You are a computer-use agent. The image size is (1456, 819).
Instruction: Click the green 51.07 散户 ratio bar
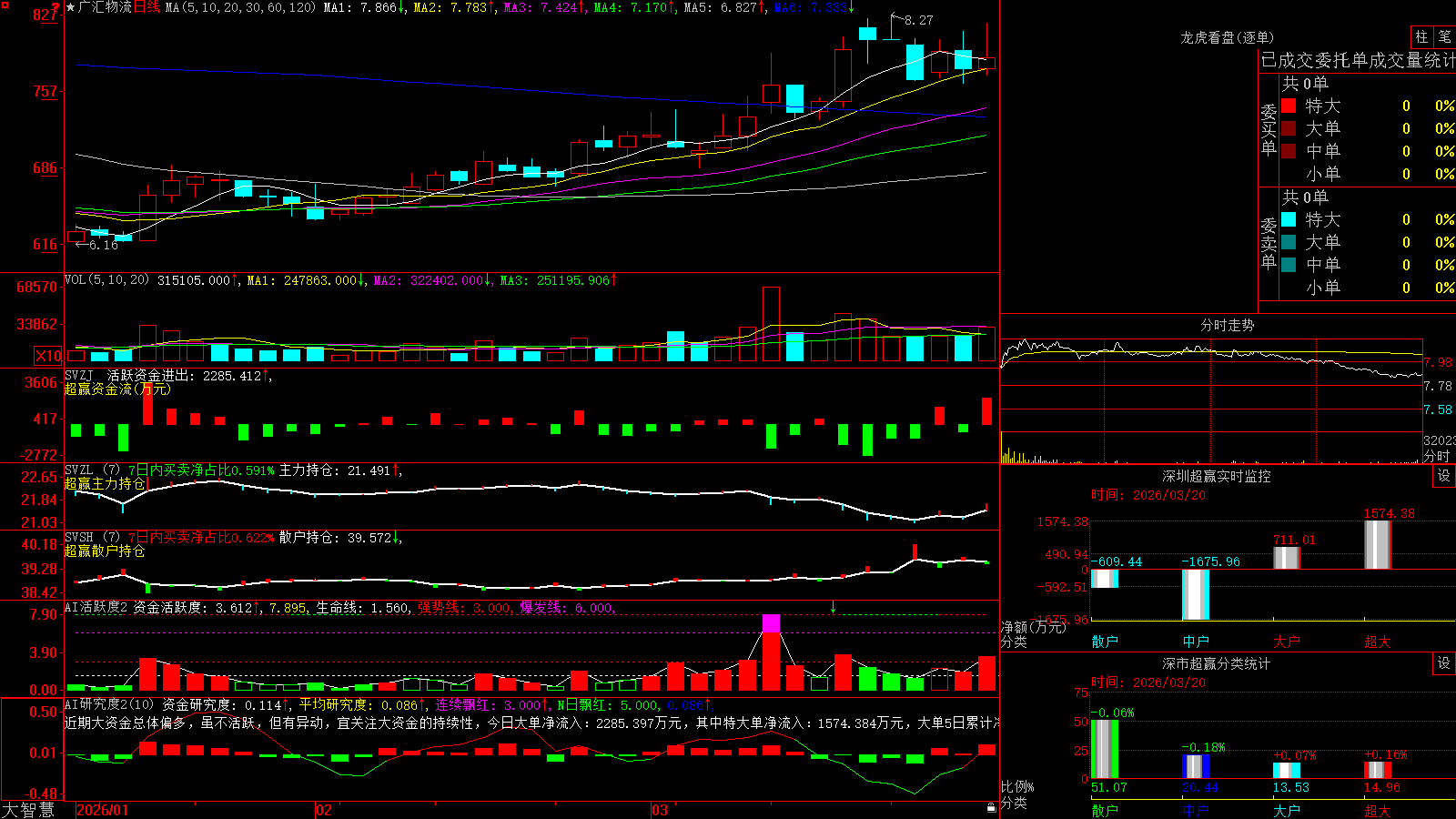click(1105, 749)
